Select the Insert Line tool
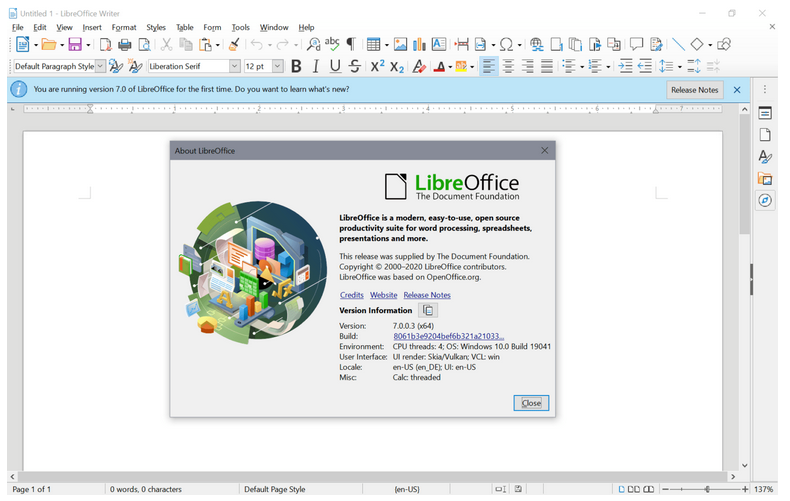 [678, 44]
